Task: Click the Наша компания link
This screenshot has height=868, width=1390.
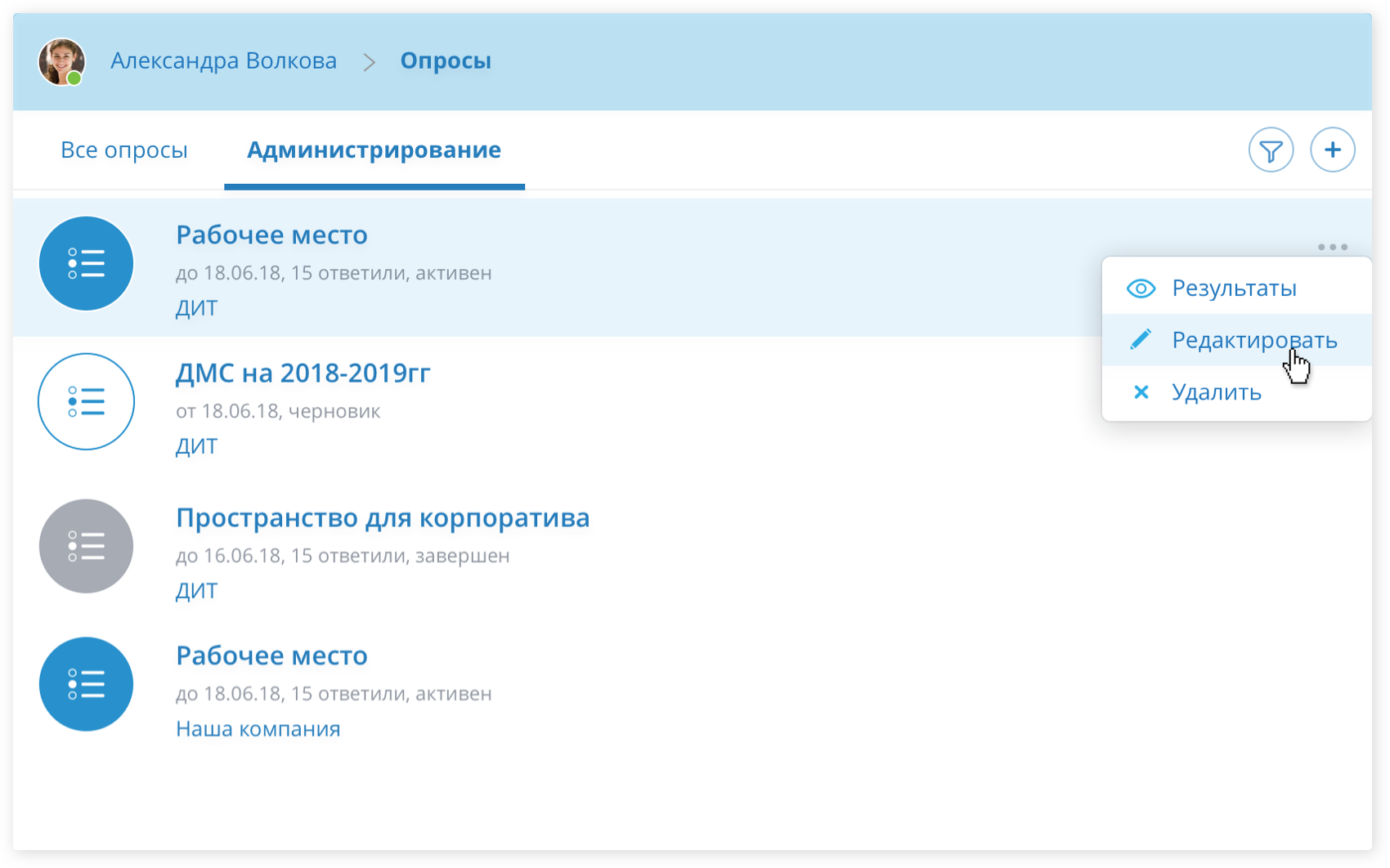Action: (257, 728)
